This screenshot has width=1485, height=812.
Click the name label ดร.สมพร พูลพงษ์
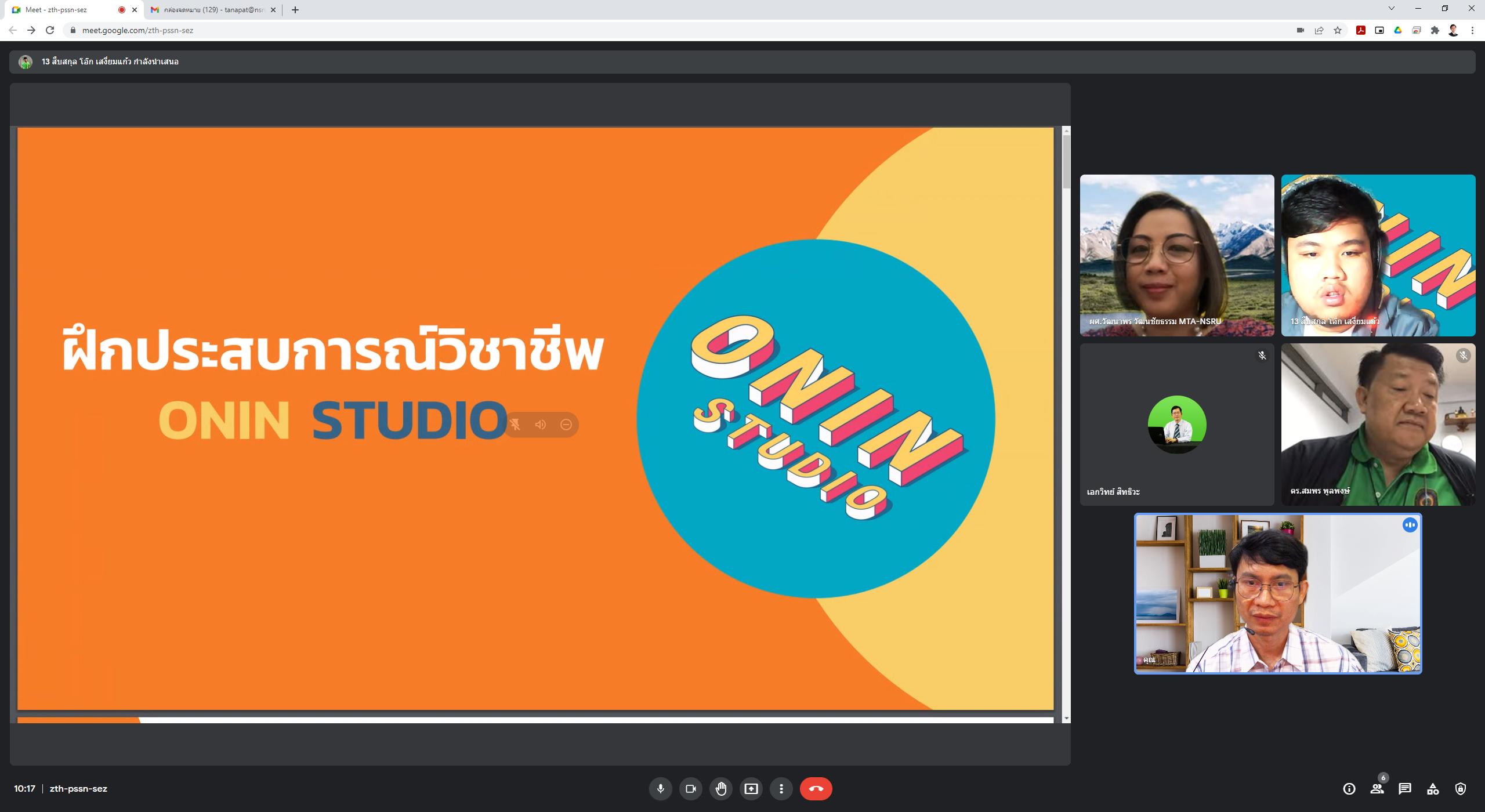pyautogui.click(x=1320, y=491)
